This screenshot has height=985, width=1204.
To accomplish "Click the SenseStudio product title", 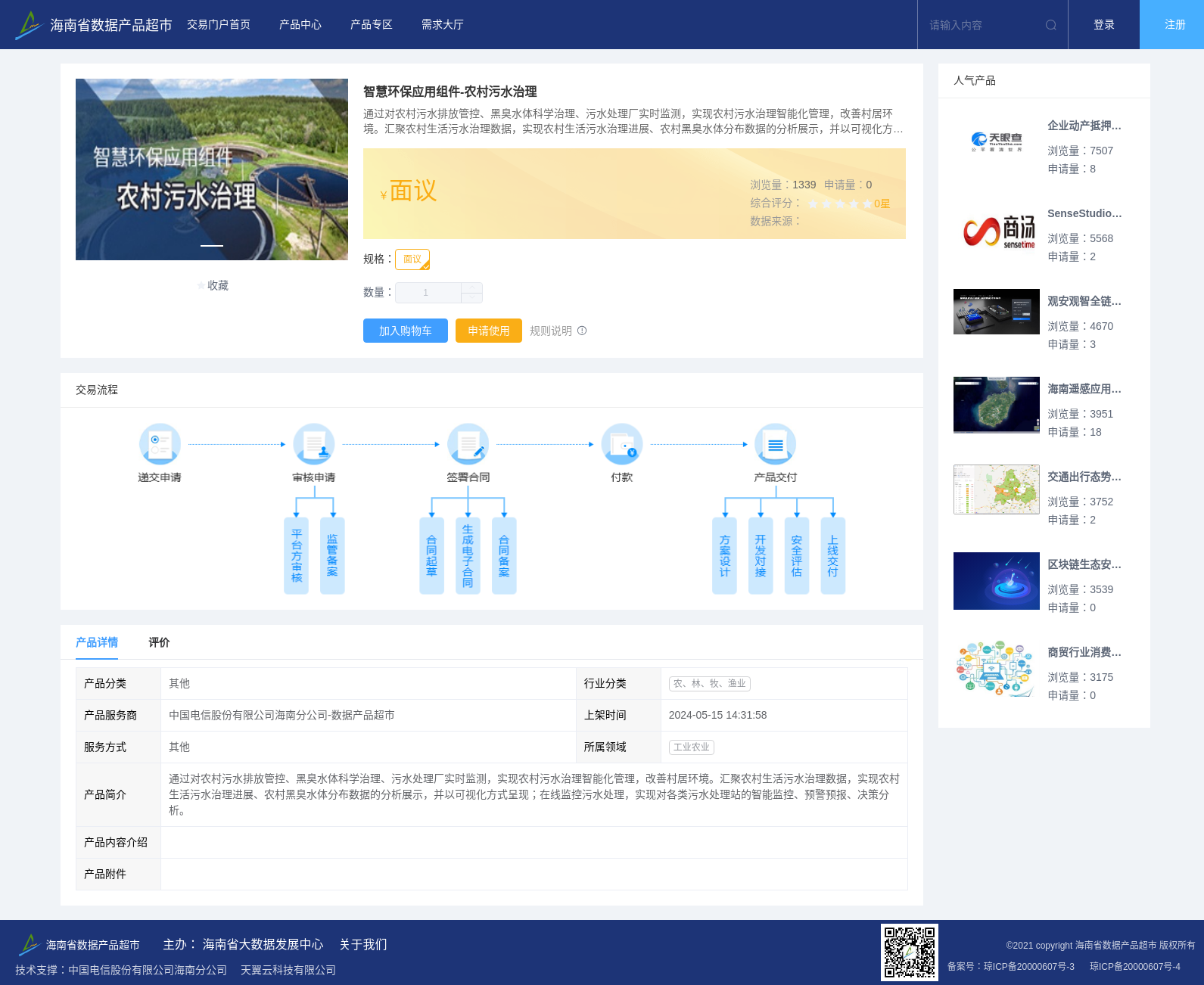I will (x=1084, y=213).
